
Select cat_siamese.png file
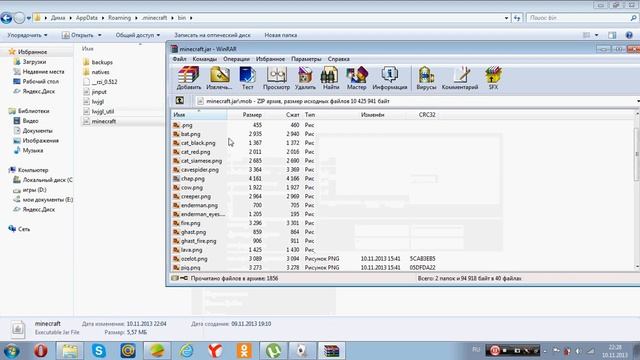click(201, 161)
